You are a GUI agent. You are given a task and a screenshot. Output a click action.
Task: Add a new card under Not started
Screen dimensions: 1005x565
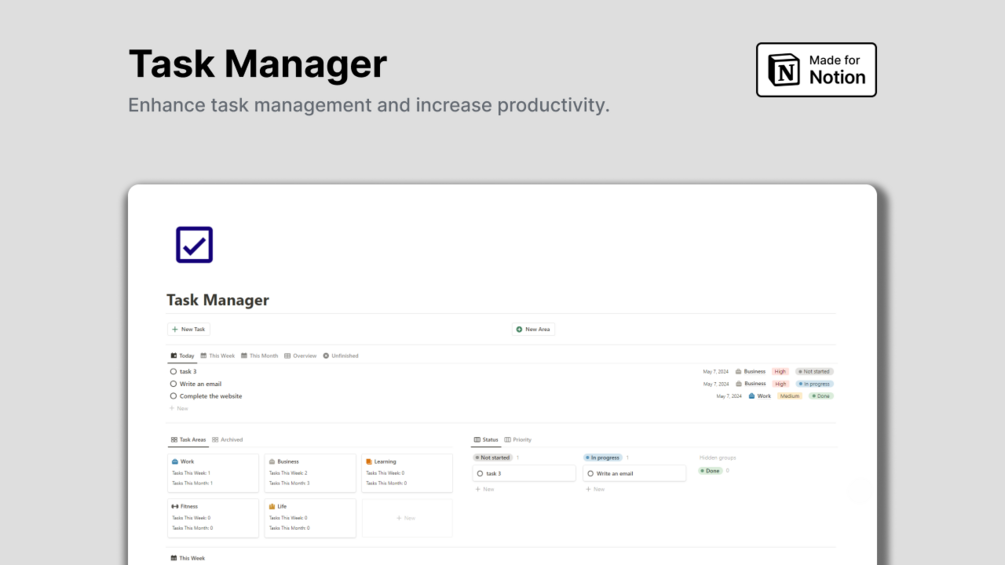485,489
